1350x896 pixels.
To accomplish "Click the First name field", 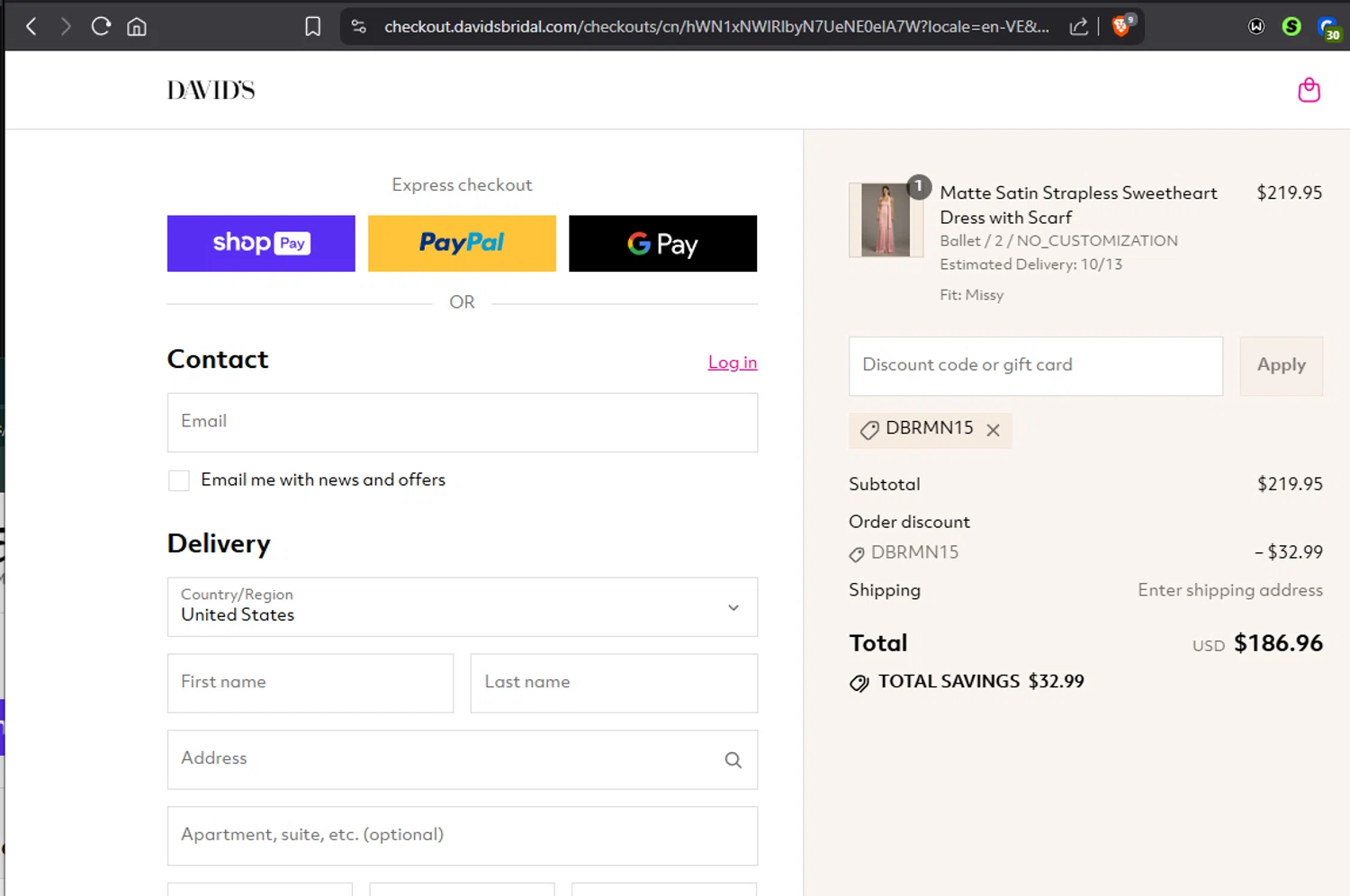I will point(310,683).
